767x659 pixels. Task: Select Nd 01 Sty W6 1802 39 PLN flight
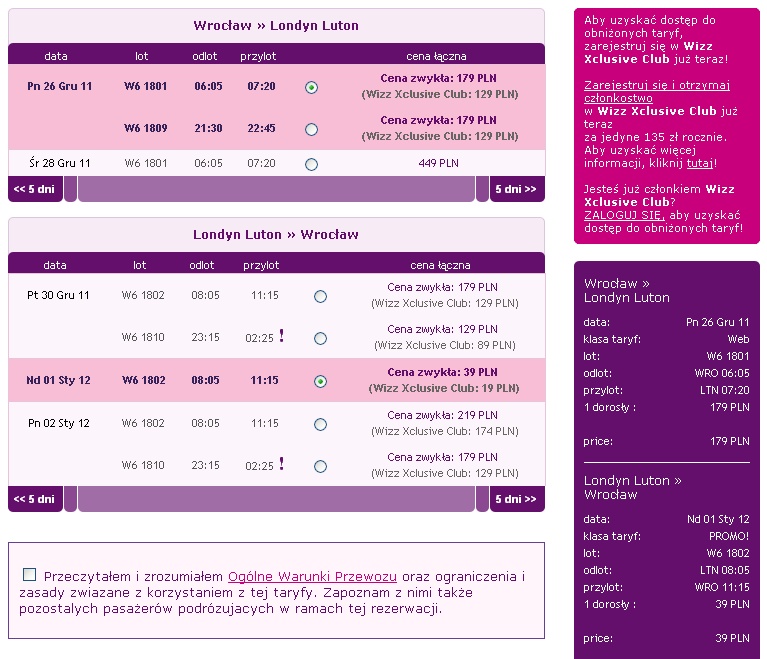[x=320, y=382]
